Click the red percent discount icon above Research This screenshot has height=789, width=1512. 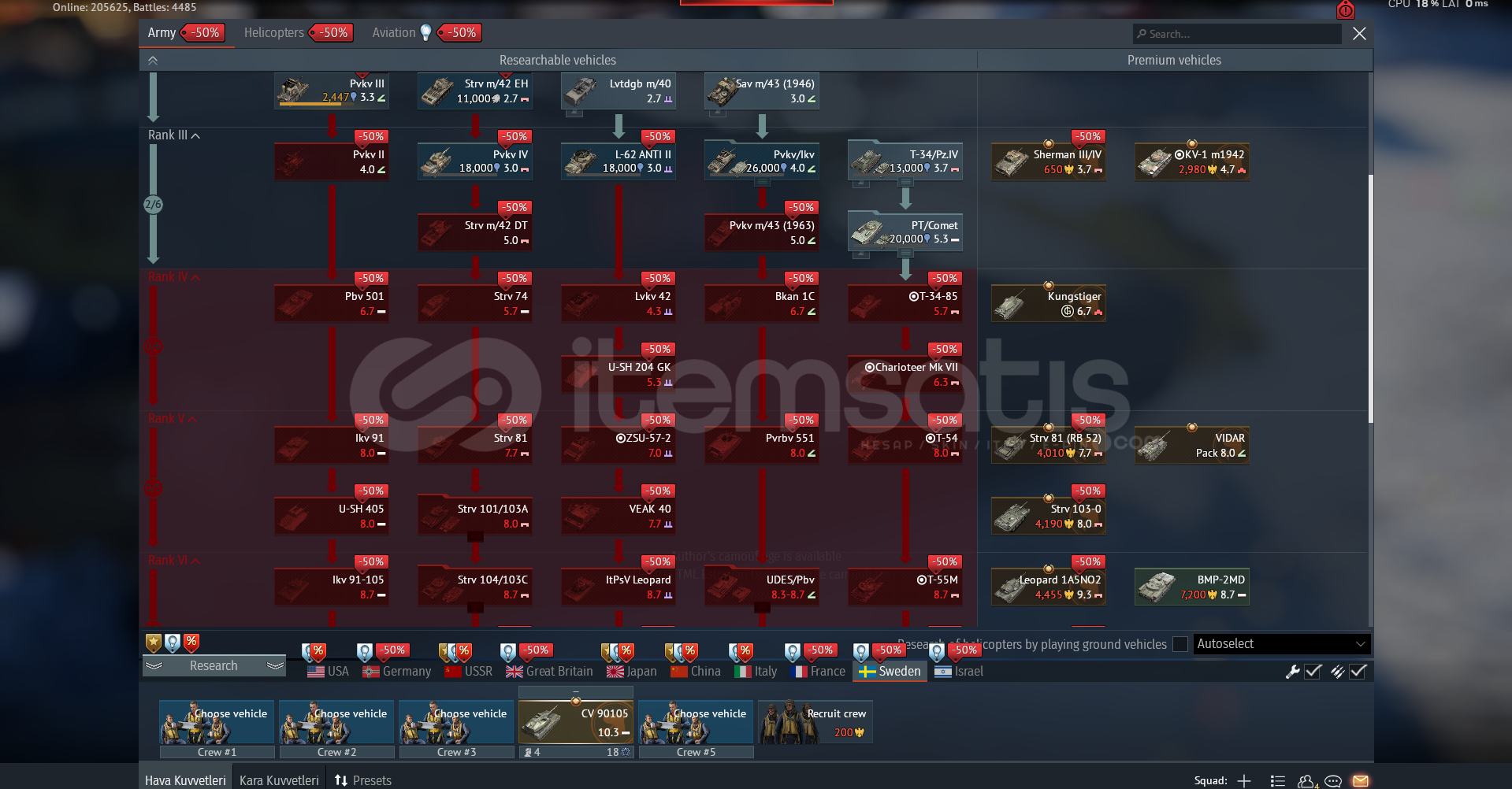[191, 643]
